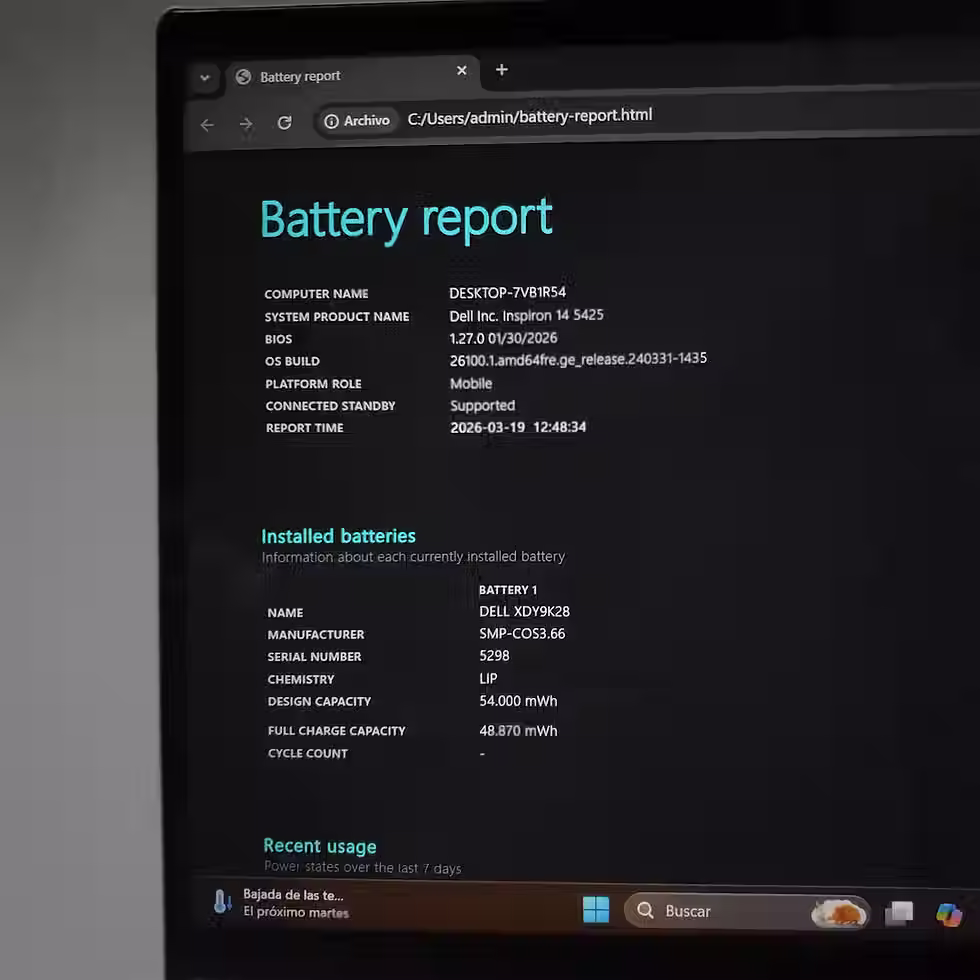Image resolution: width=980 pixels, height=980 pixels.
Task: Reload the page with the refresh icon
Action: coord(284,122)
